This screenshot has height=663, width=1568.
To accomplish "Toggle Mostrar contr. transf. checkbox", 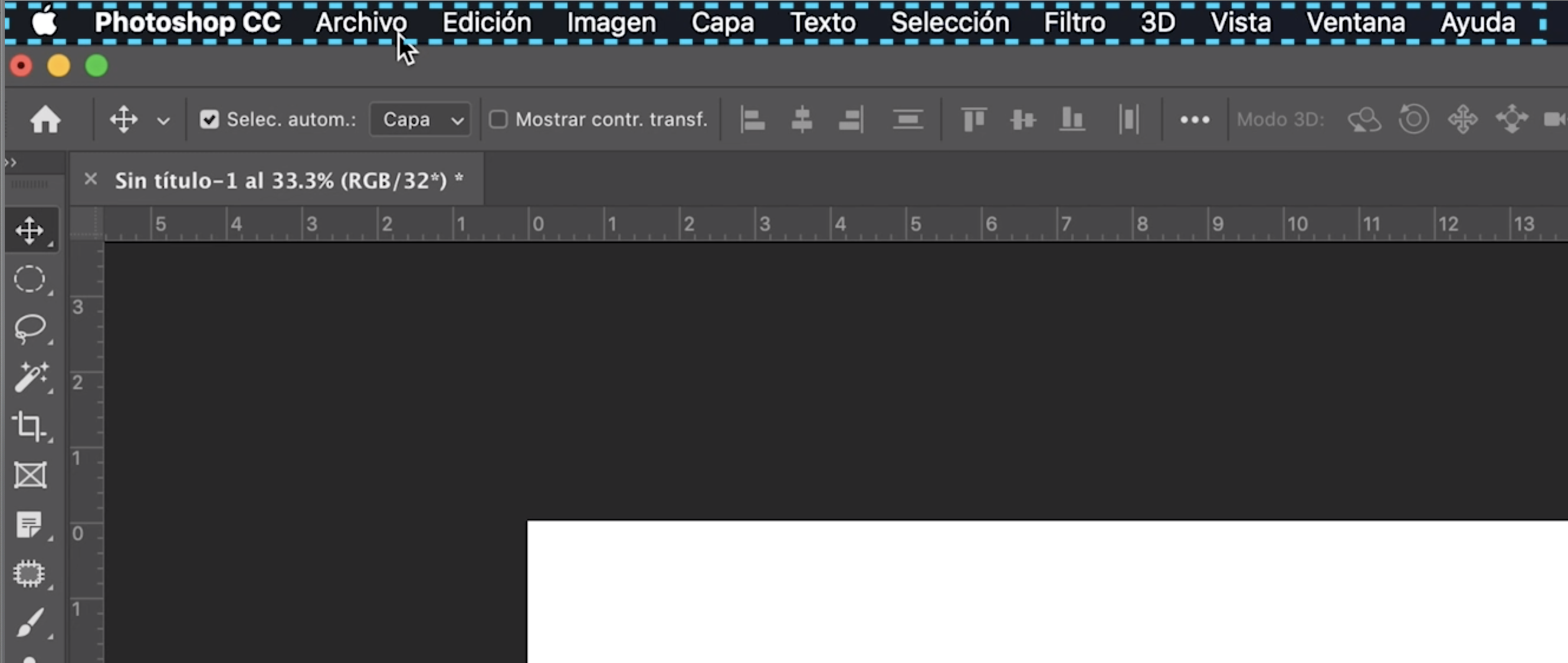I will [x=497, y=119].
